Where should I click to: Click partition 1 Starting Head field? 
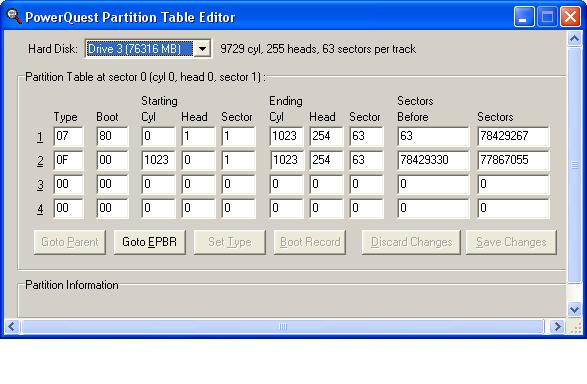pos(198,136)
